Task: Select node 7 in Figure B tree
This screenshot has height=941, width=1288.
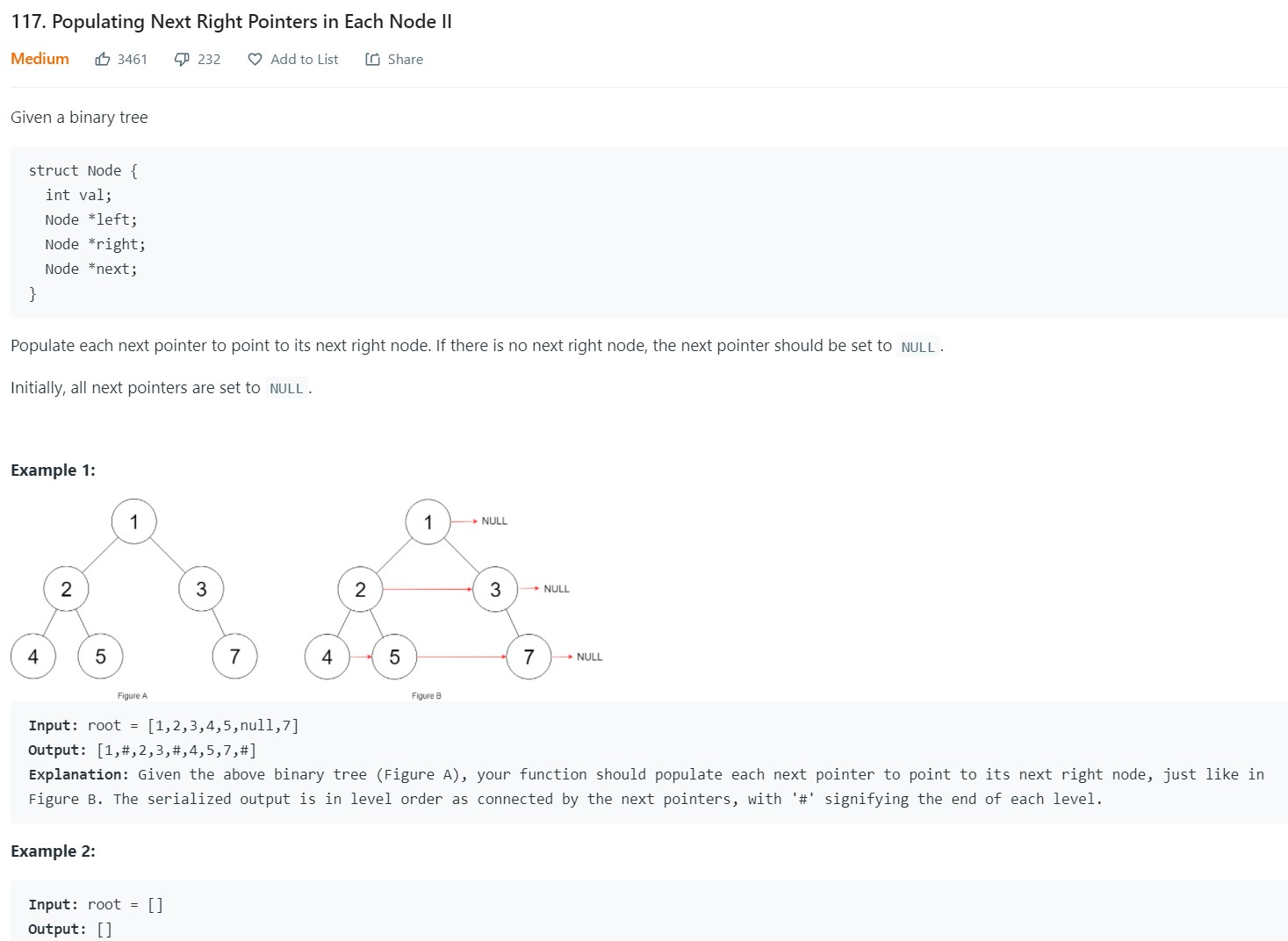Action: point(529,657)
